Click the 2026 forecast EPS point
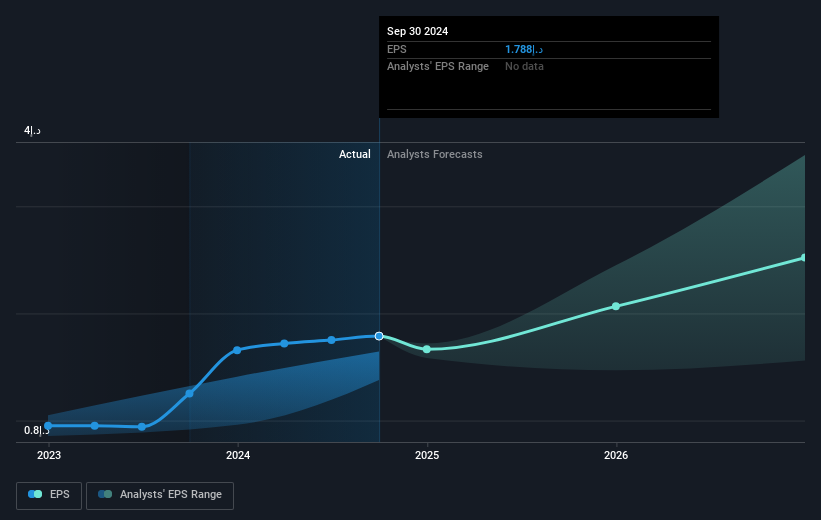 616,306
